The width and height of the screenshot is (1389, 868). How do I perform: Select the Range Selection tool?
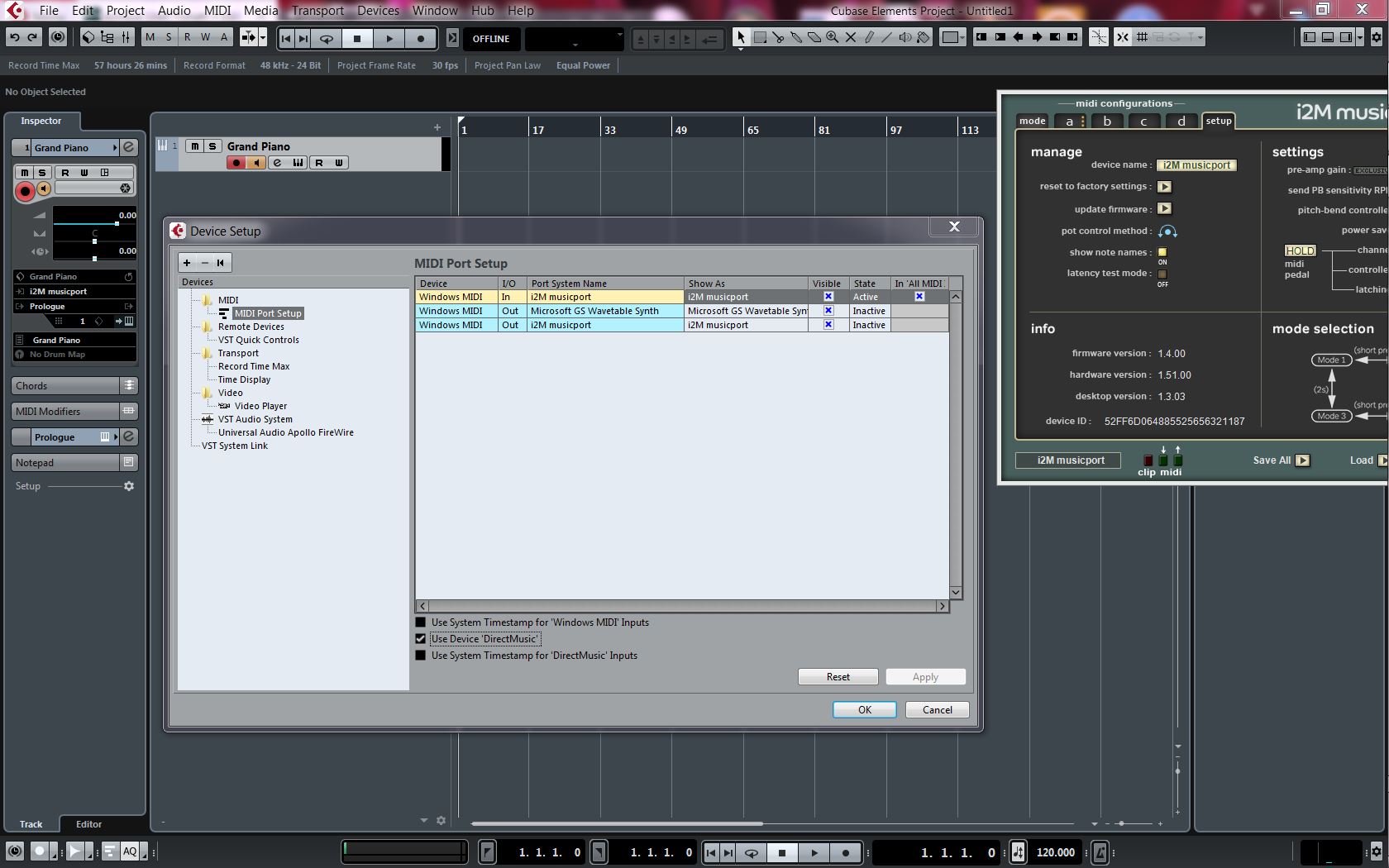pyautogui.click(x=760, y=37)
